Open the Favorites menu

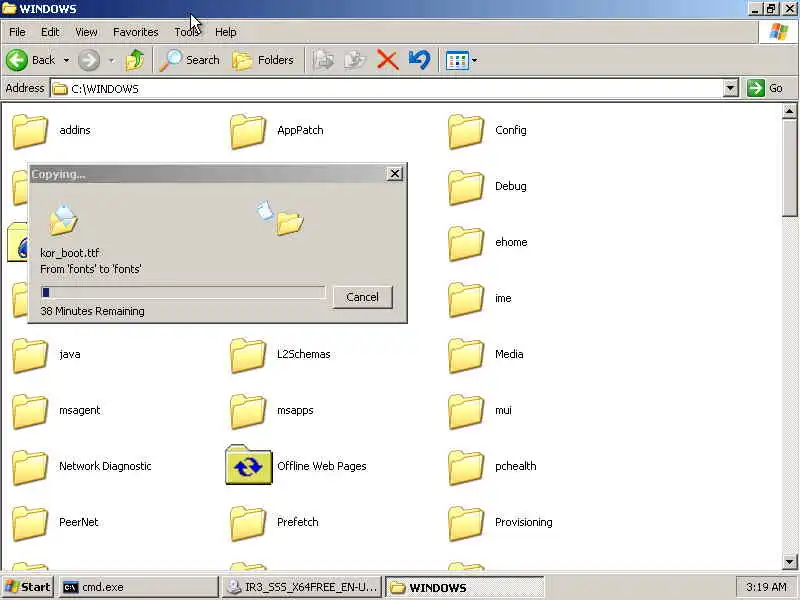136,32
